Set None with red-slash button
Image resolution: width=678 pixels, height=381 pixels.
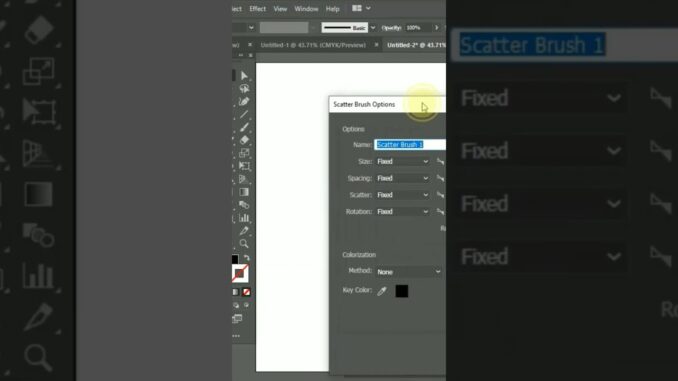[x=246, y=292]
